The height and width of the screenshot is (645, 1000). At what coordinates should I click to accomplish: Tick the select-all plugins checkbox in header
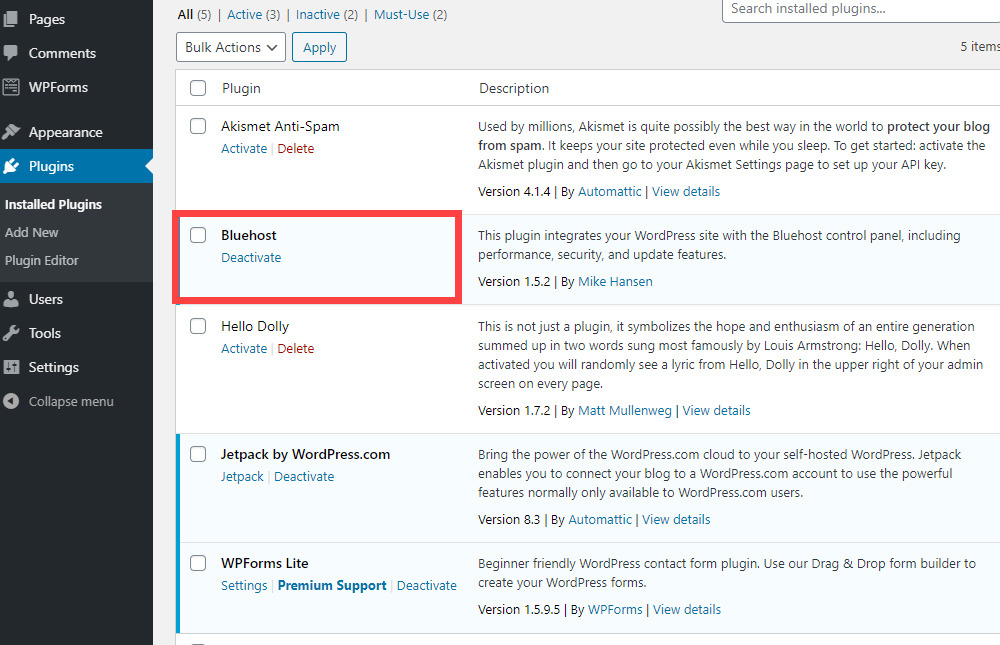tap(198, 88)
